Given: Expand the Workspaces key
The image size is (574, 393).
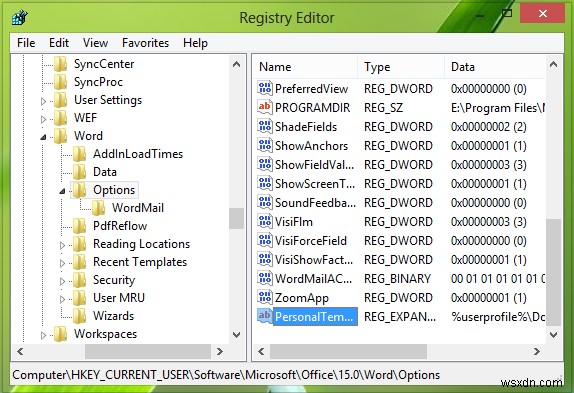Looking at the screenshot, I should pos(43,335).
